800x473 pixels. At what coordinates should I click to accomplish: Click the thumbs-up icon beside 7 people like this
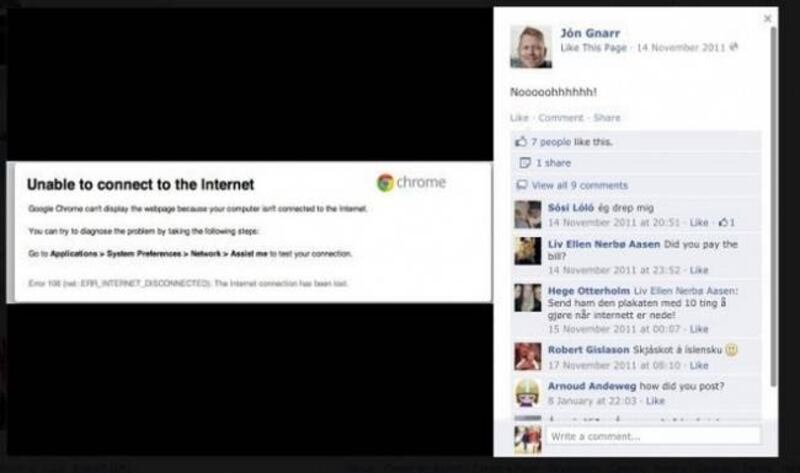(x=521, y=141)
